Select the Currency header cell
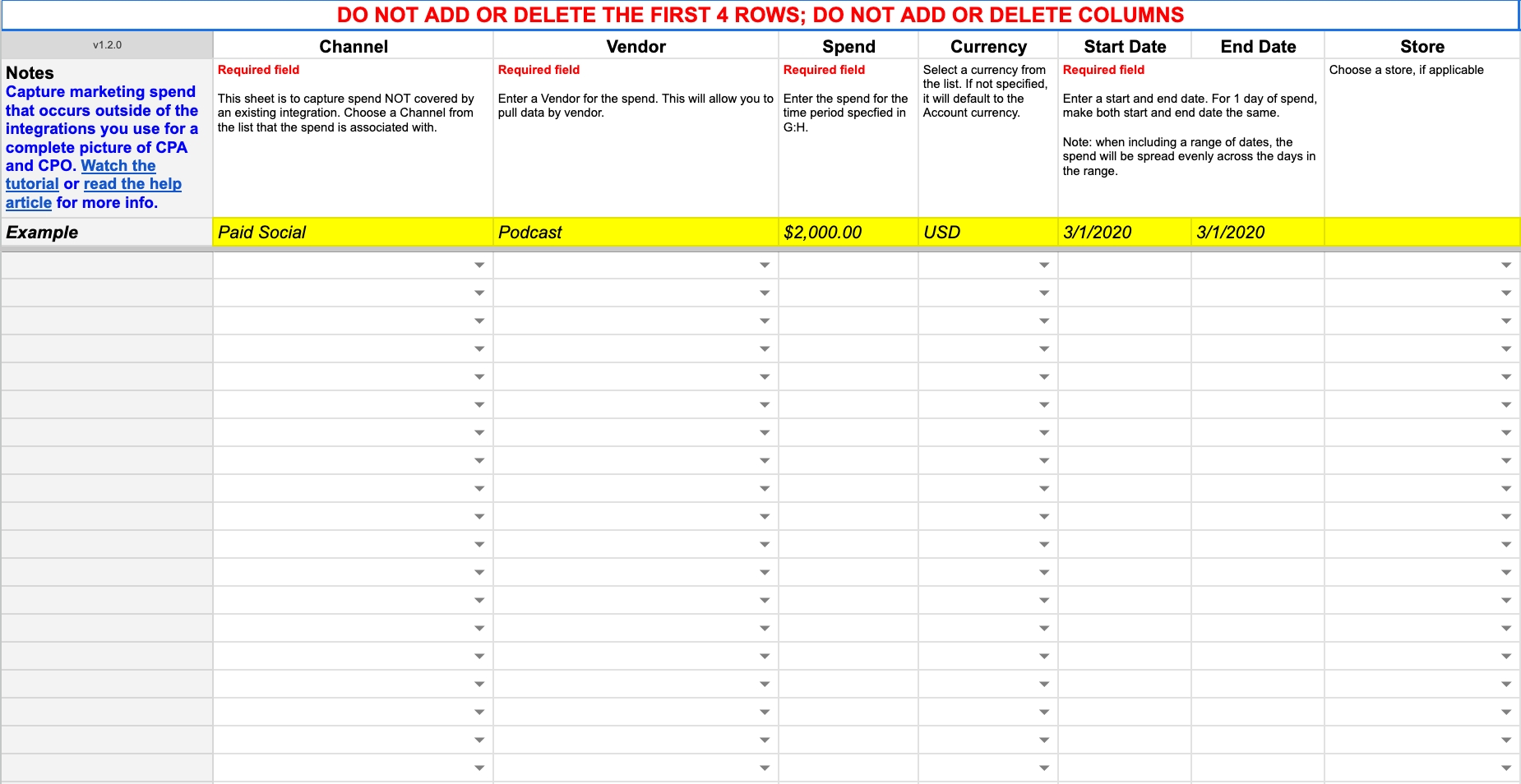Image resolution: width=1521 pixels, height=784 pixels. pos(987,46)
